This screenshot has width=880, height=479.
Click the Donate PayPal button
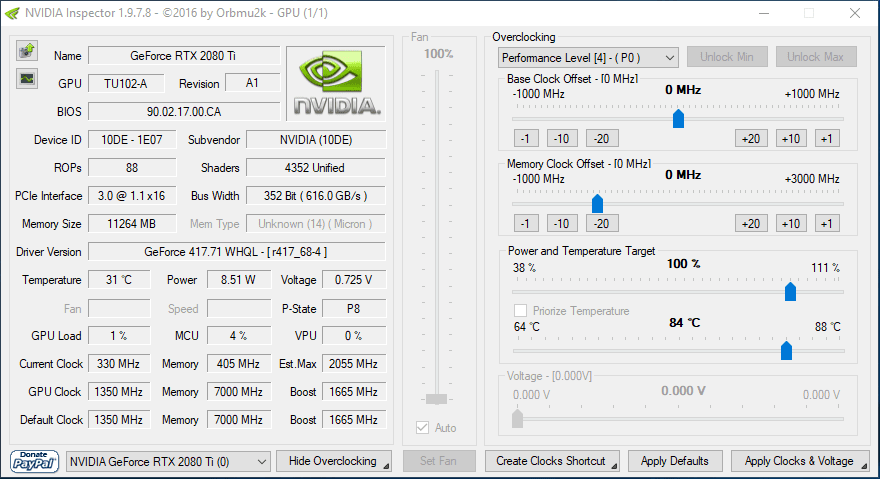click(x=34, y=462)
